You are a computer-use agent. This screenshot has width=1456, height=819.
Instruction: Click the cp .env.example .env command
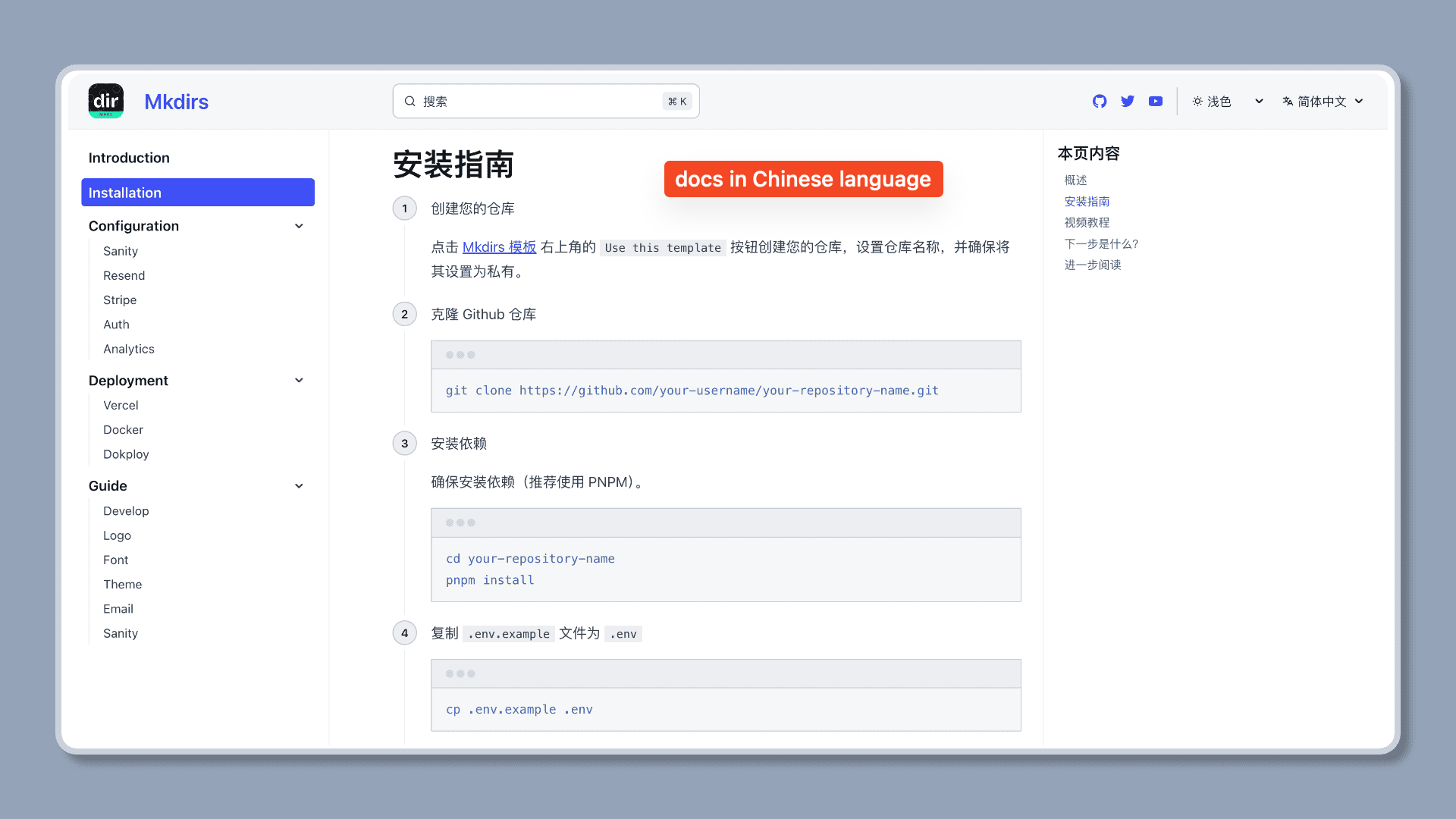click(x=519, y=710)
